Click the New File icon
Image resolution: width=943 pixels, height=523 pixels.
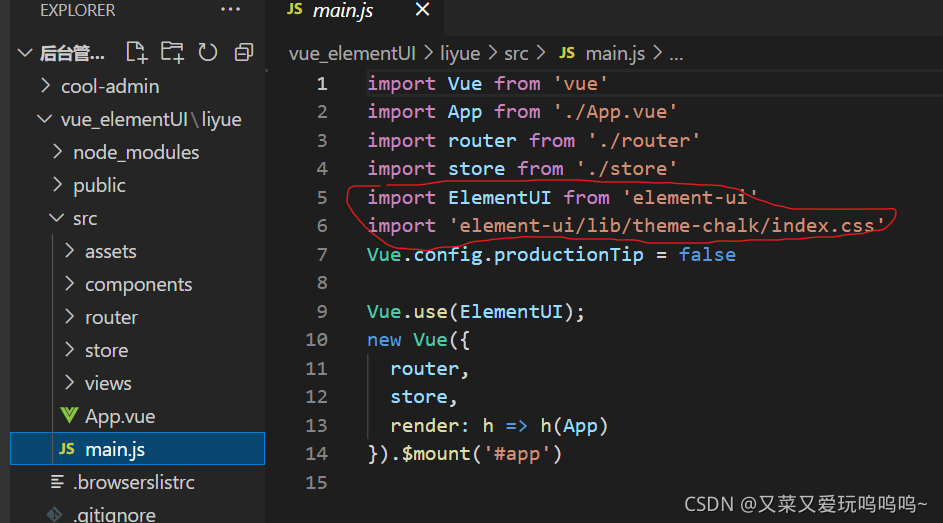point(137,53)
